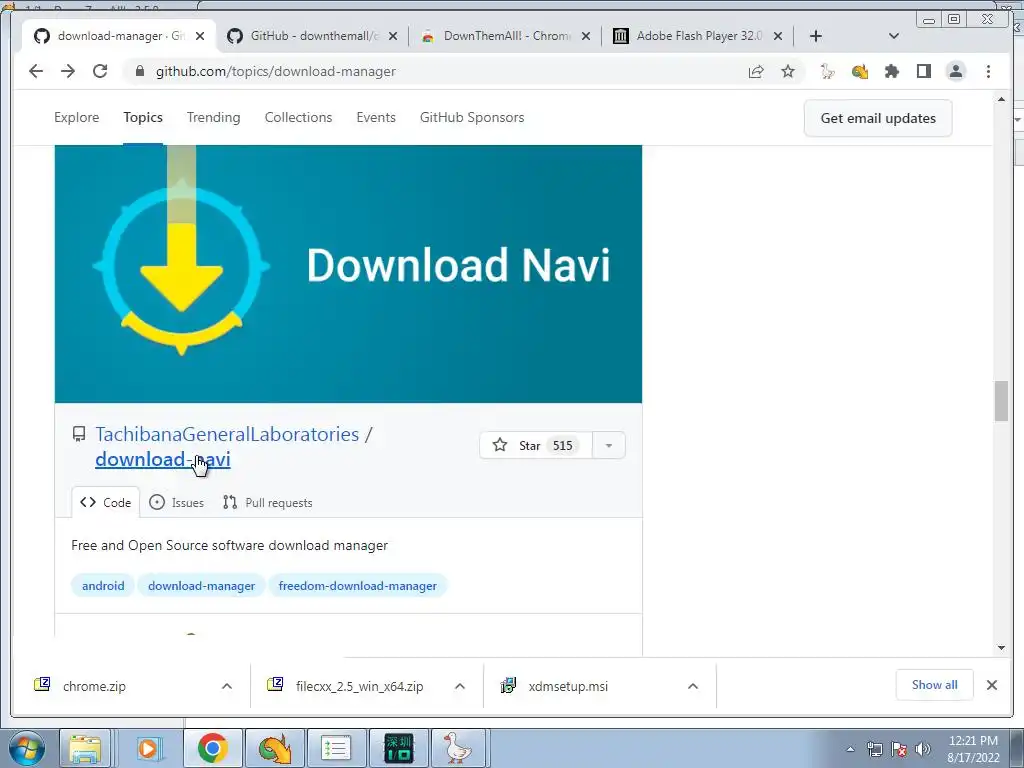Viewport: 1024px width, 768px height.
Task: Click the android topic tag
Action: point(103,586)
